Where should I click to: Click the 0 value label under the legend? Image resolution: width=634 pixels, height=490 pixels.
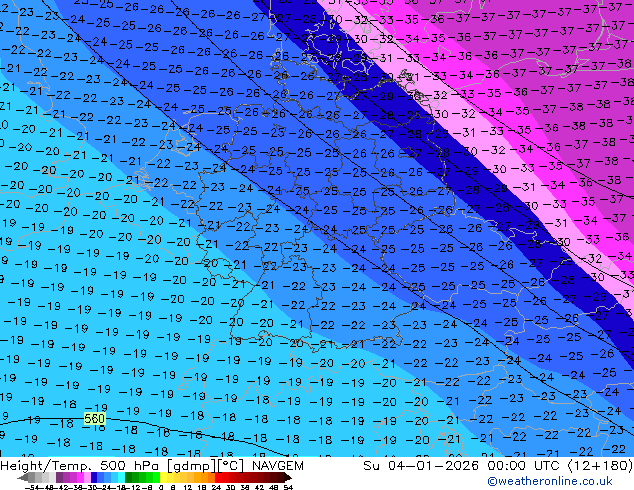point(161,486)
